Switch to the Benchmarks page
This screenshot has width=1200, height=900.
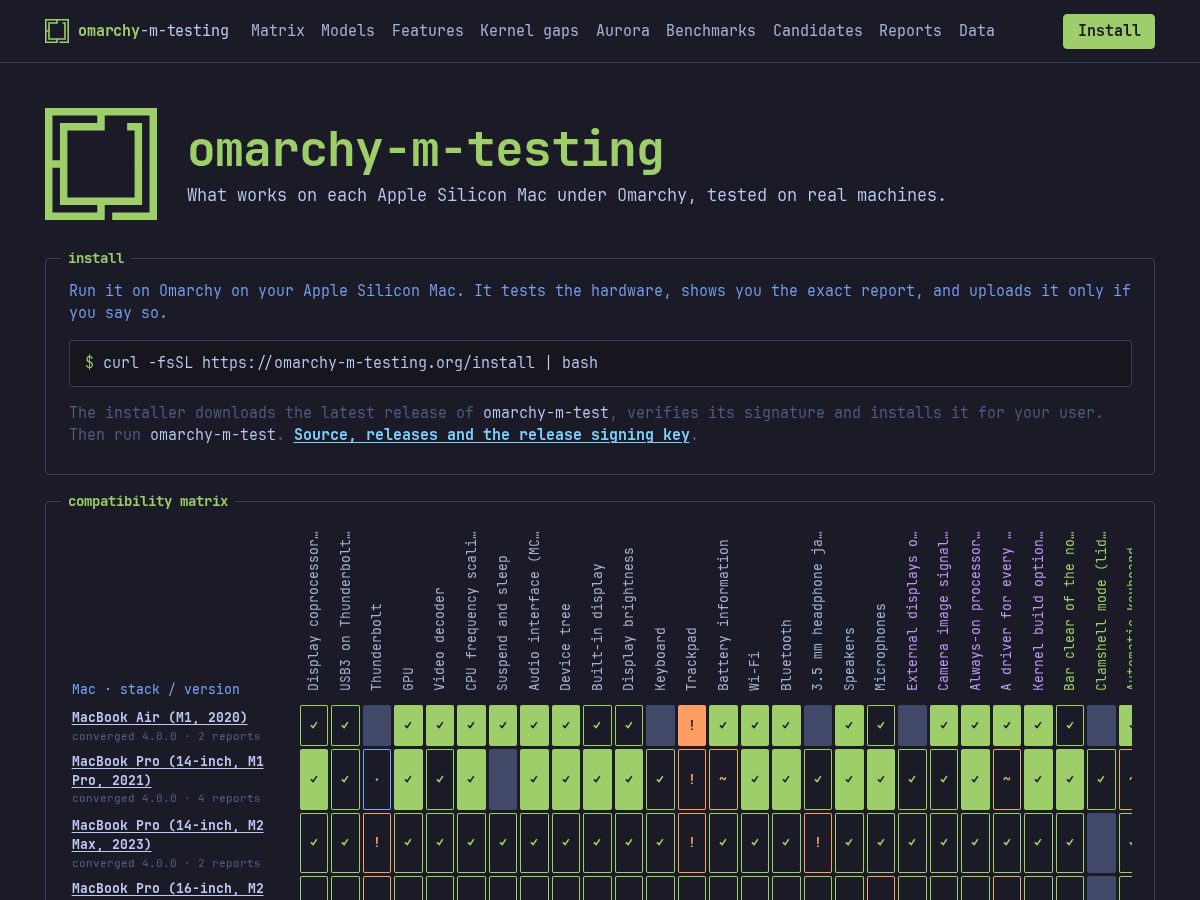(x=711, y=31)
